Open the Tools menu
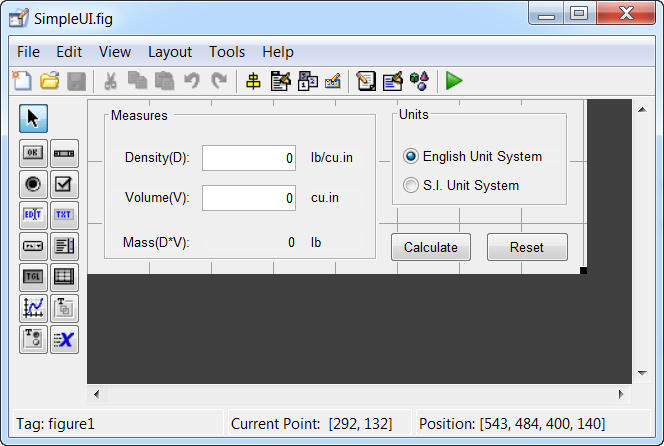Screen dimensions: 664x446 coord(226,52)
